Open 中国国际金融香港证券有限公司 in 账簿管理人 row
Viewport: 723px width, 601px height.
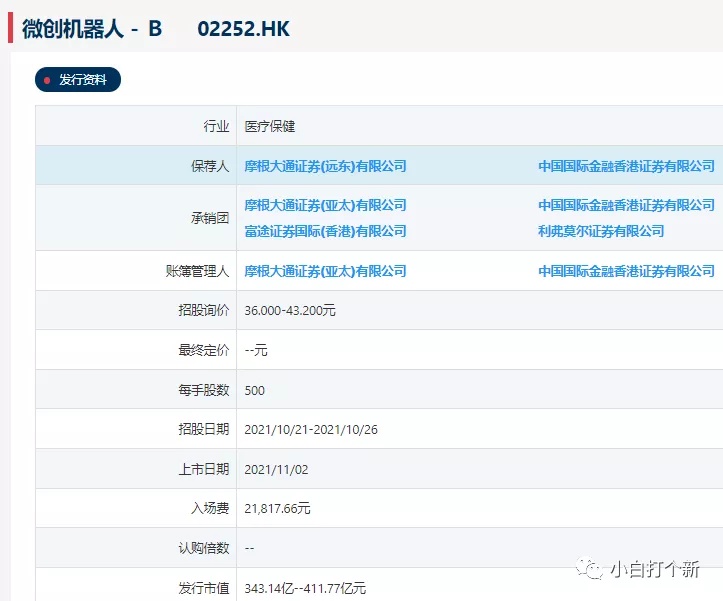pyautogui.click(x=626, y=271)
